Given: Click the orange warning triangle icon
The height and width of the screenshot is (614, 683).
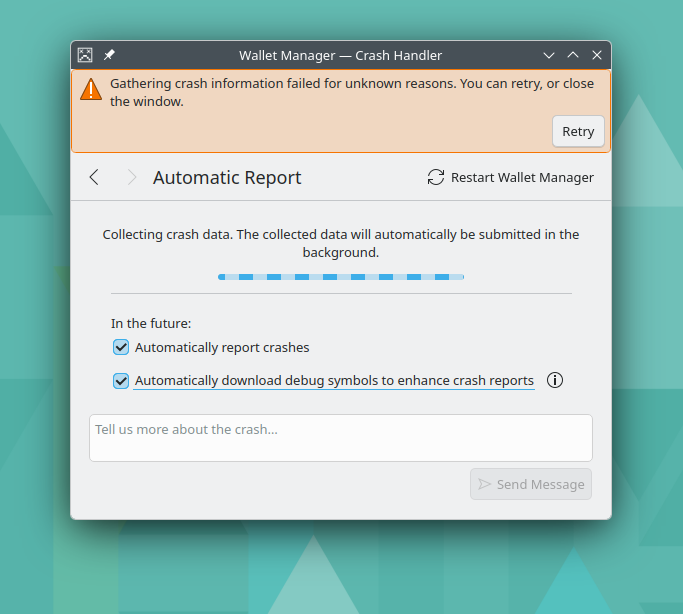Looking at the screenshot, I should [x=91, y=89].
